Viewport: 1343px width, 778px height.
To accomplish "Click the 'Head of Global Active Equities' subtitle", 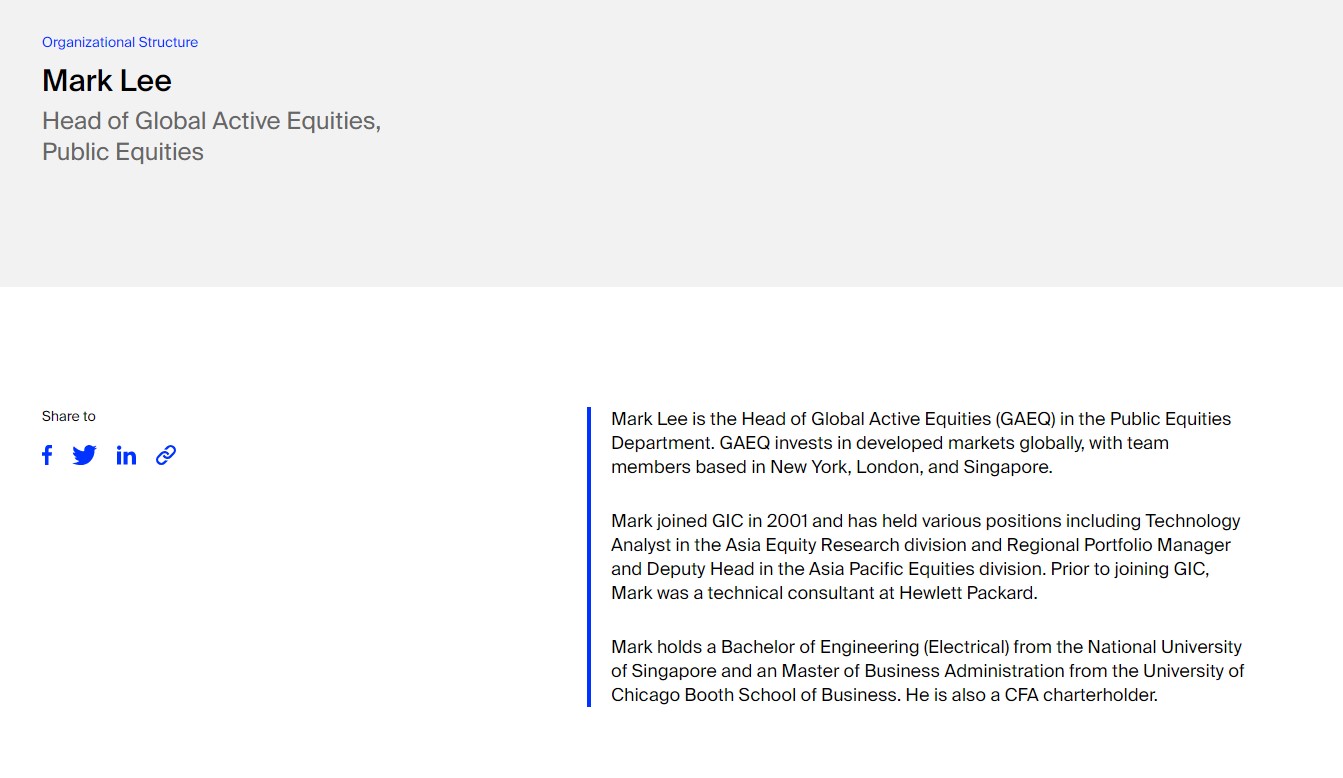I will coord(211,121).
